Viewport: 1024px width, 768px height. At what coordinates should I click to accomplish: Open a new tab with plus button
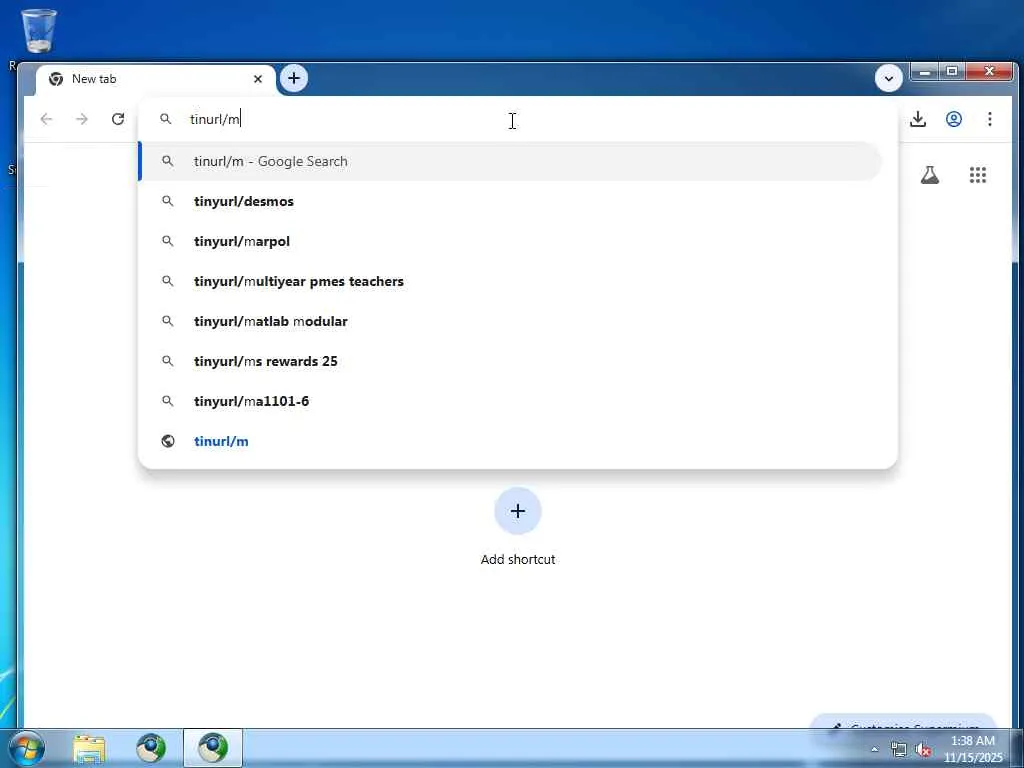[294, 78]
